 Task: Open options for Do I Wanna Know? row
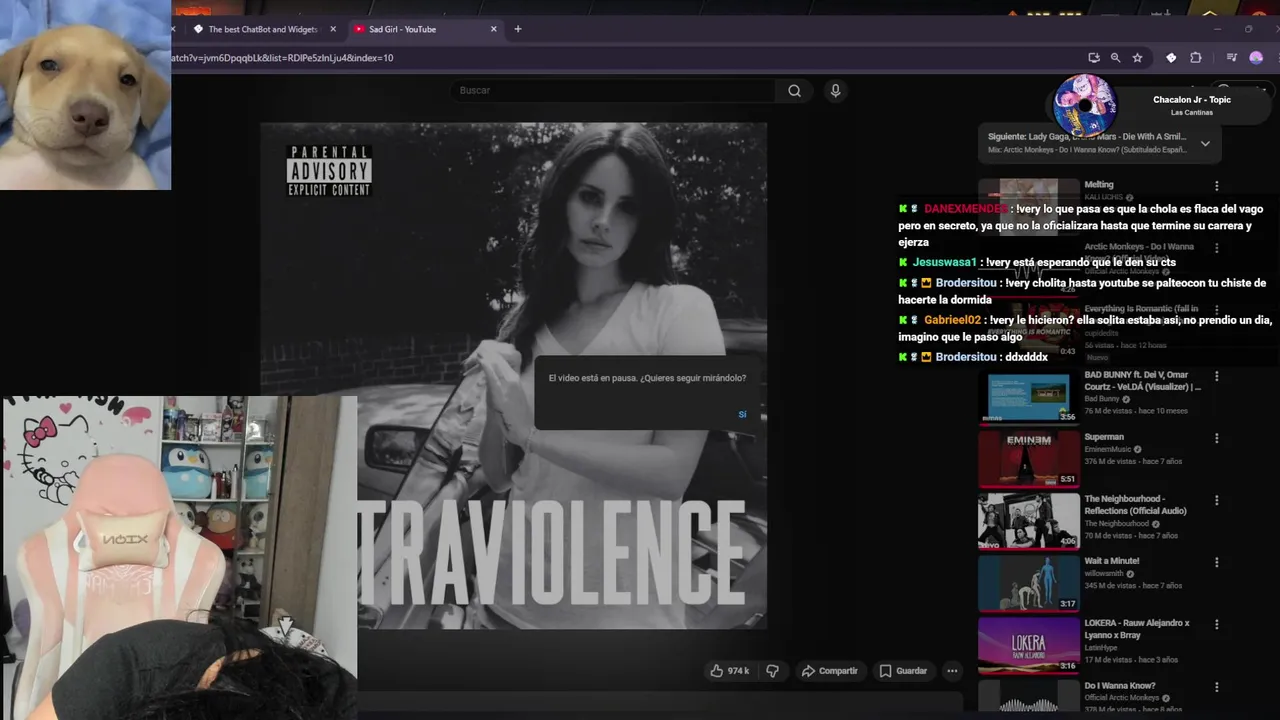pyautogui.click(x=1216, y=687)
